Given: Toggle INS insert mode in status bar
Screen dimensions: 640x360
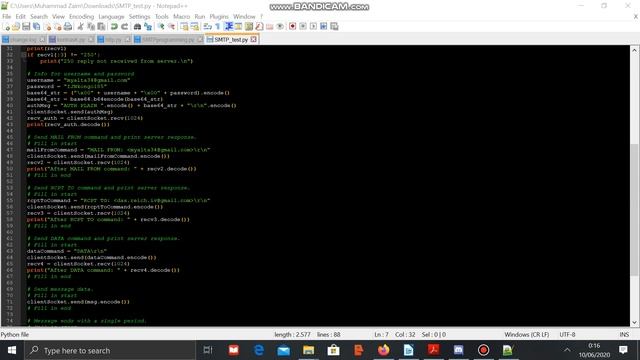Looking at the screenshot, I should point(624,335).
